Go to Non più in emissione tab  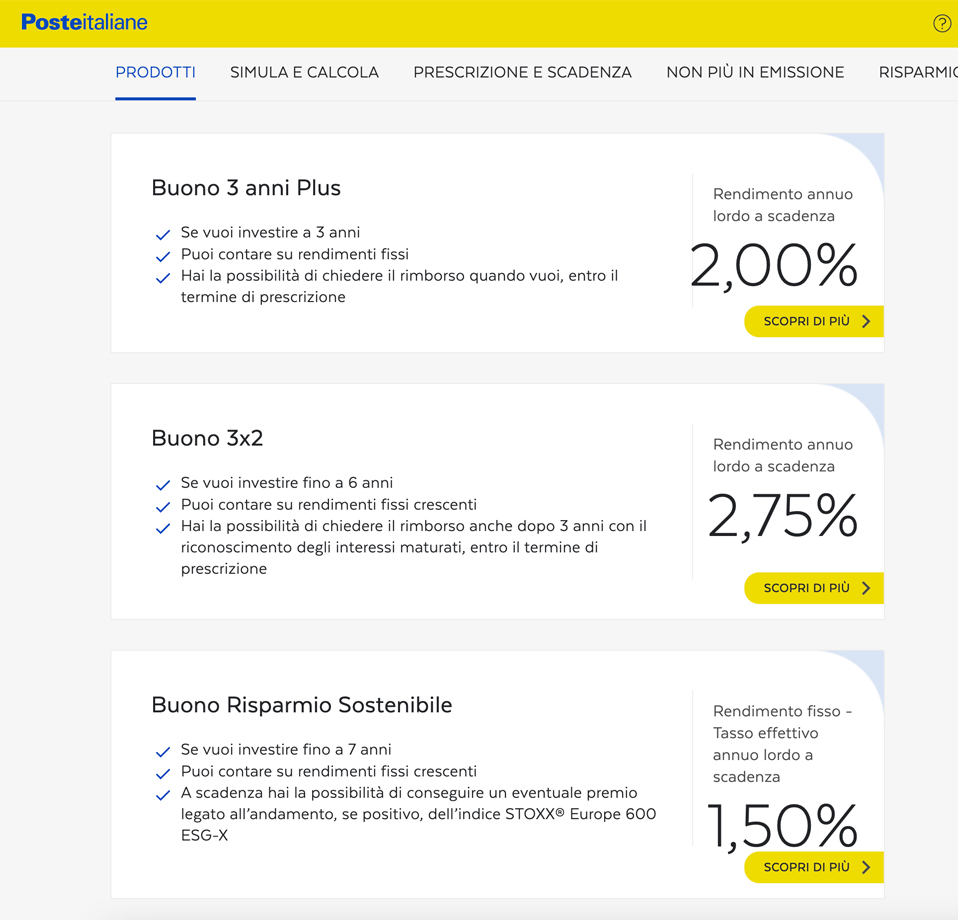click(x=755, y=73)
